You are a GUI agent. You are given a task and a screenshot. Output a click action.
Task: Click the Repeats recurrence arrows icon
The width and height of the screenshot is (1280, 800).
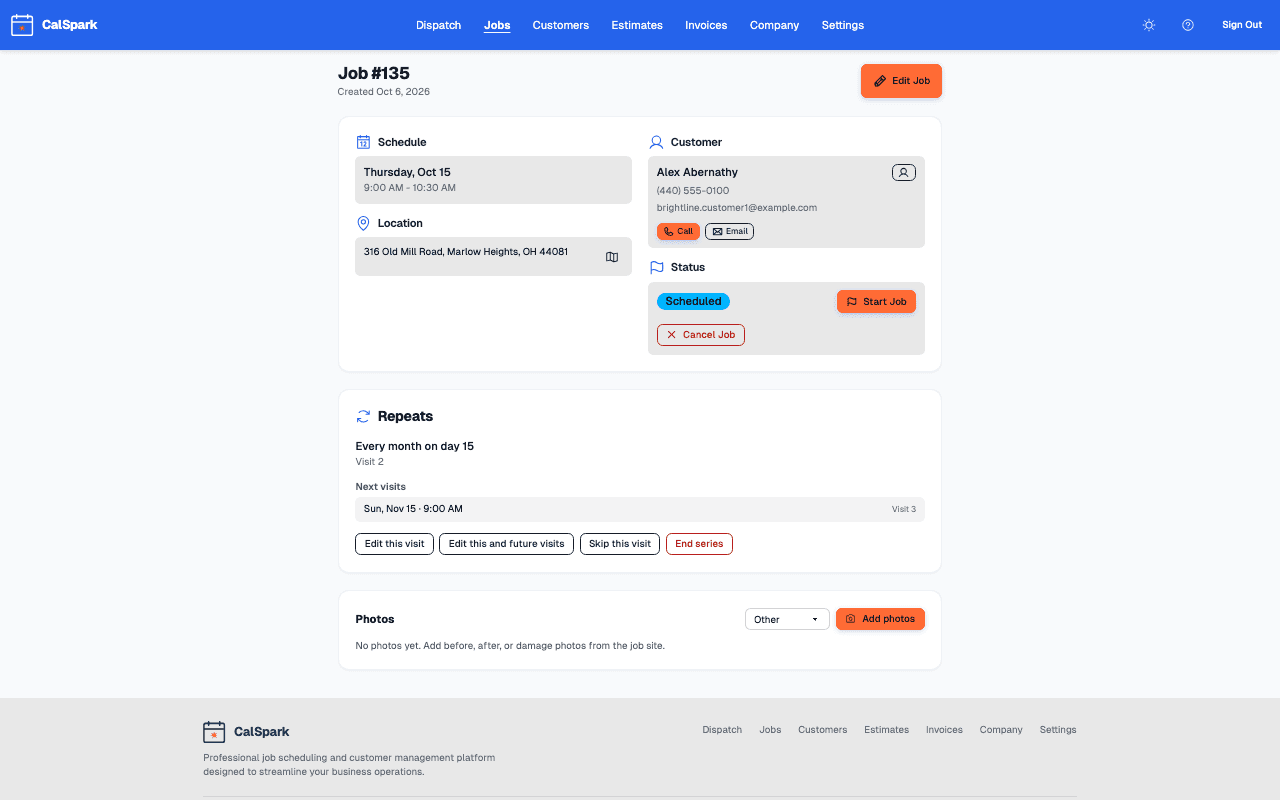coord(363,416)
